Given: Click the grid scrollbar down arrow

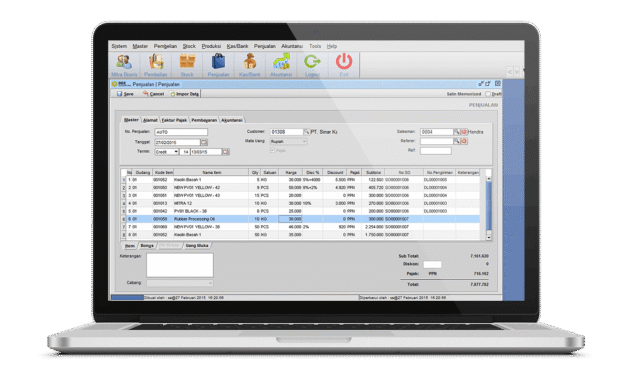Looking at the screenshot, I should click(489, 237).
